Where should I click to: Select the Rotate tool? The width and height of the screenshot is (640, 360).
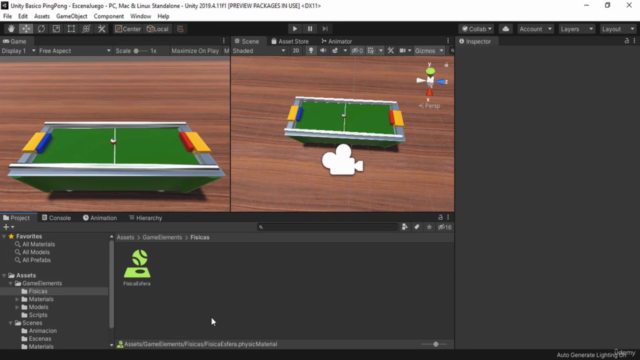click(x=41, y=29)
